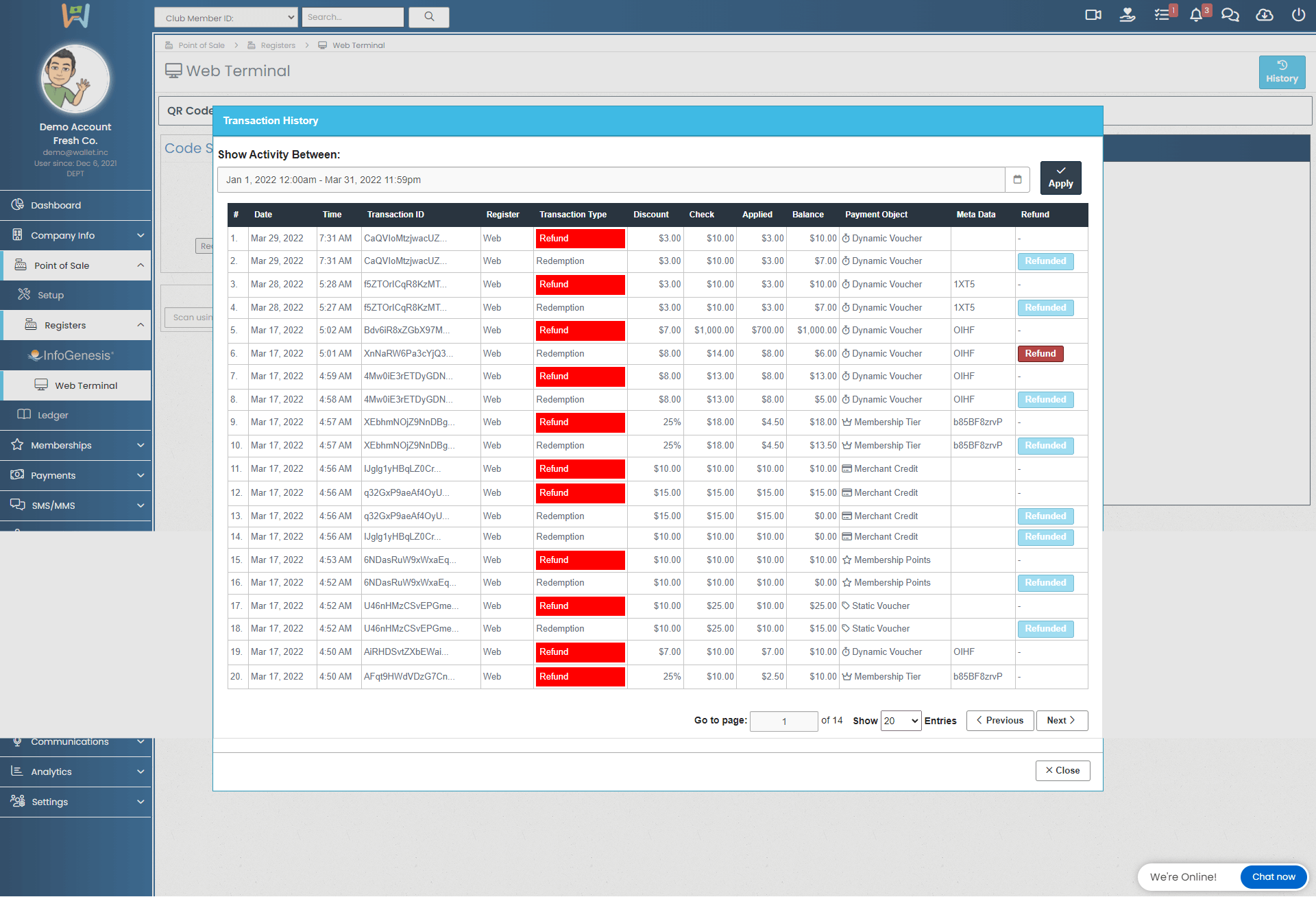Click the video camera icon in top bar
The height and width of the screenshot is (897, 1316).
pyautogui.click(x=1093, y=15)
